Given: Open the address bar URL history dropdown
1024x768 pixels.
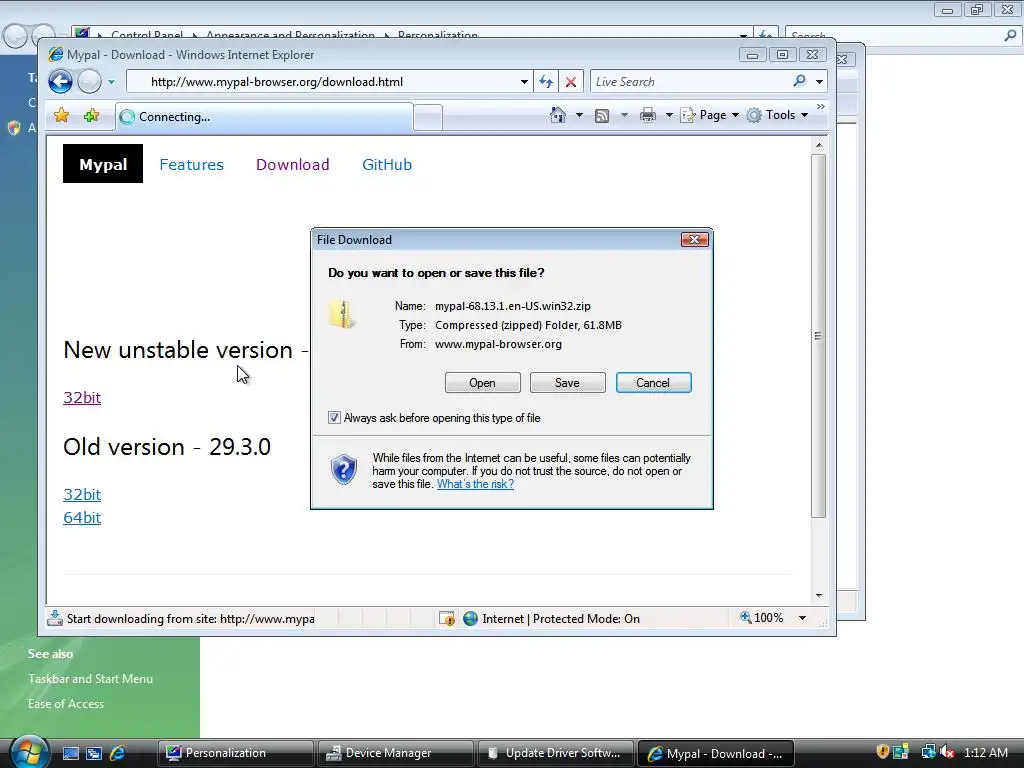Looking at the screenshot, I should tap(524, 82).
